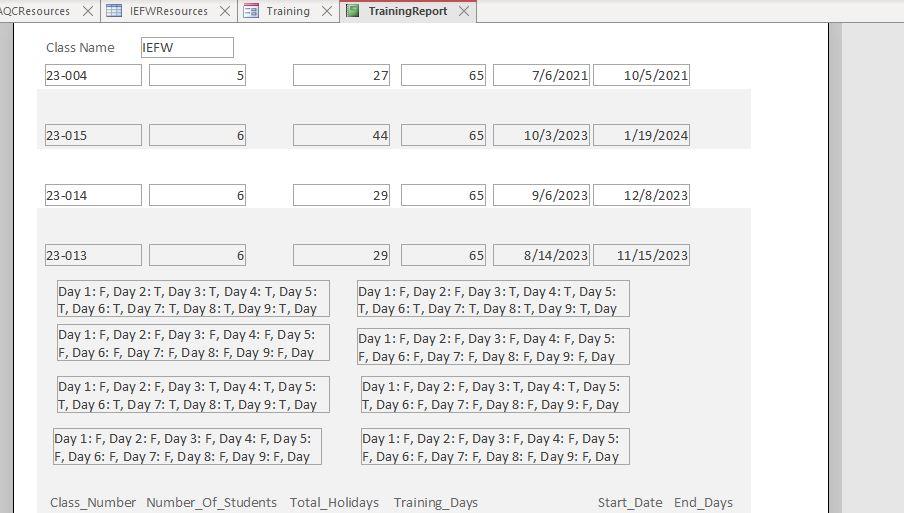This screenshot has height=513, width=904.
Task: Click the Class_Number column label
Action: 93,503
